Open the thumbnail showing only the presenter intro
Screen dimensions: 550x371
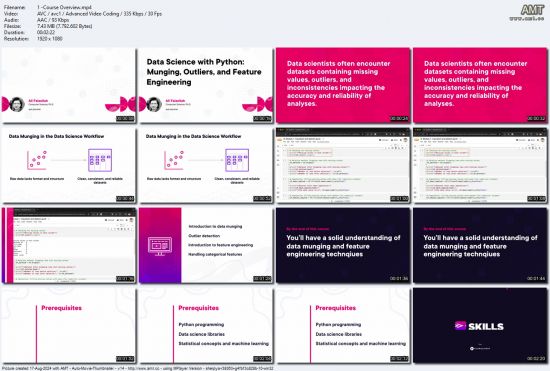pos(69,85)
